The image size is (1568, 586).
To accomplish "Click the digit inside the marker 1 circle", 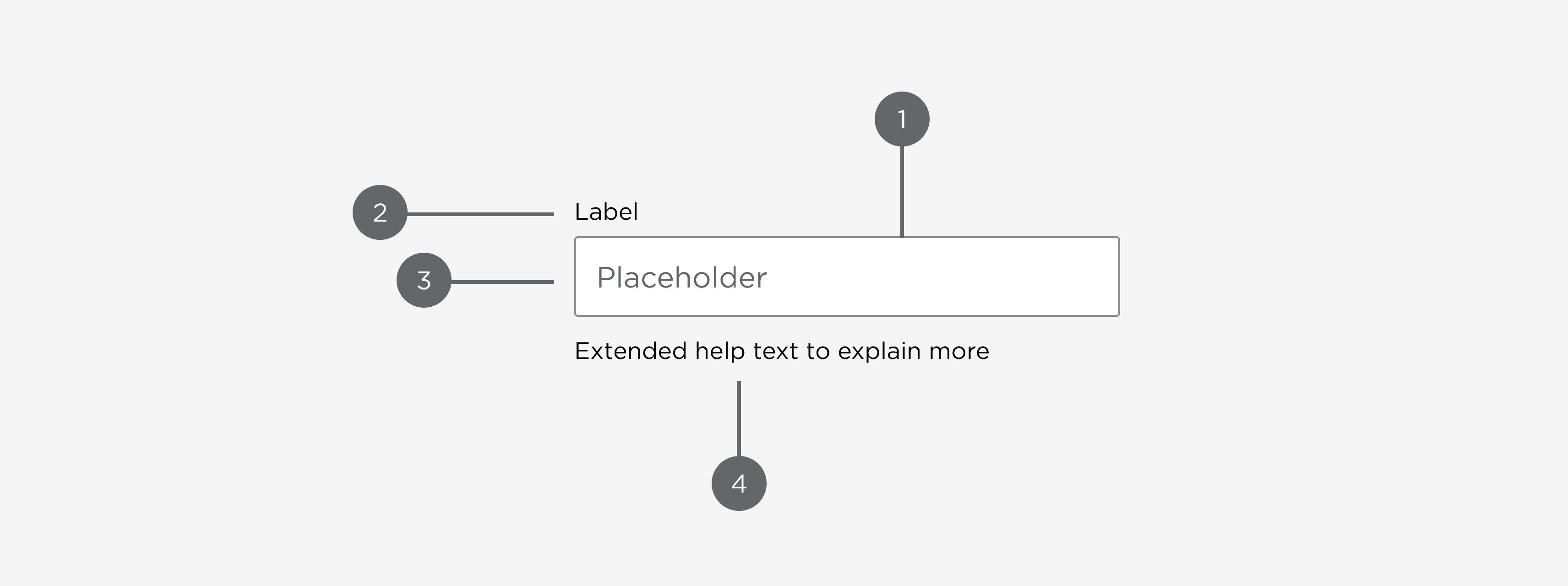I will click(x=902, y=119).
